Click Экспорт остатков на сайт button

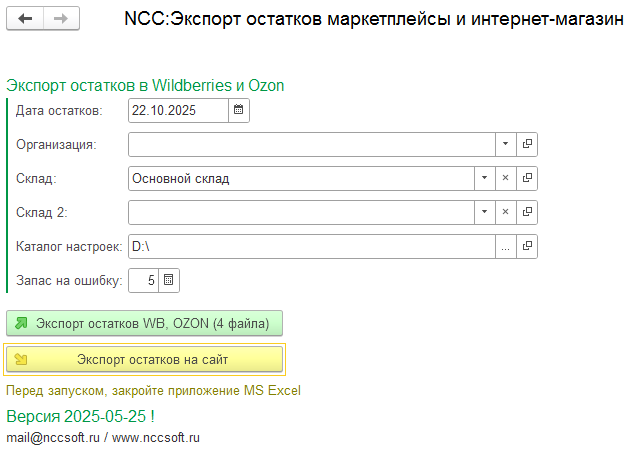[x=145, y=359]
